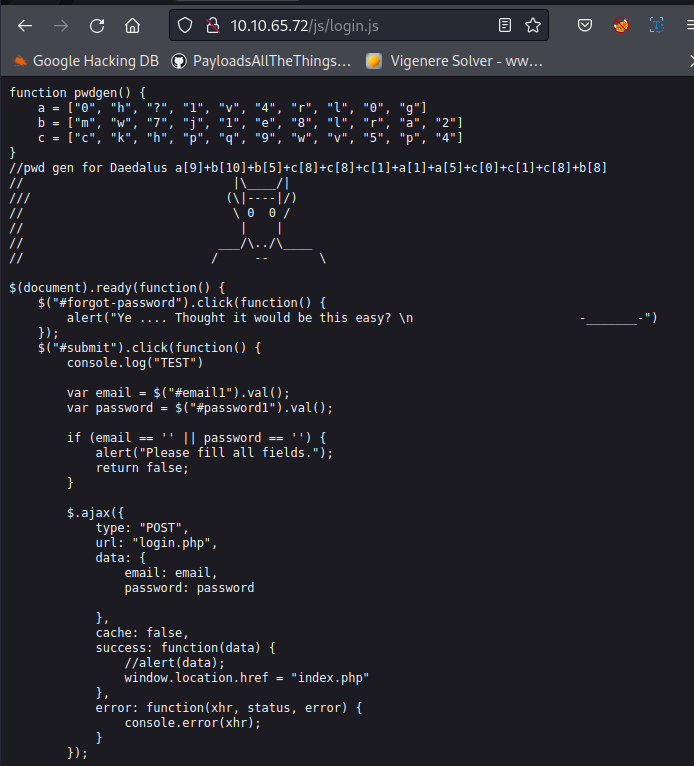The height and width of the screenshot is (766, 694).
Task: Click the pwdgen function definition line
Action: click(x=77, y=92)
